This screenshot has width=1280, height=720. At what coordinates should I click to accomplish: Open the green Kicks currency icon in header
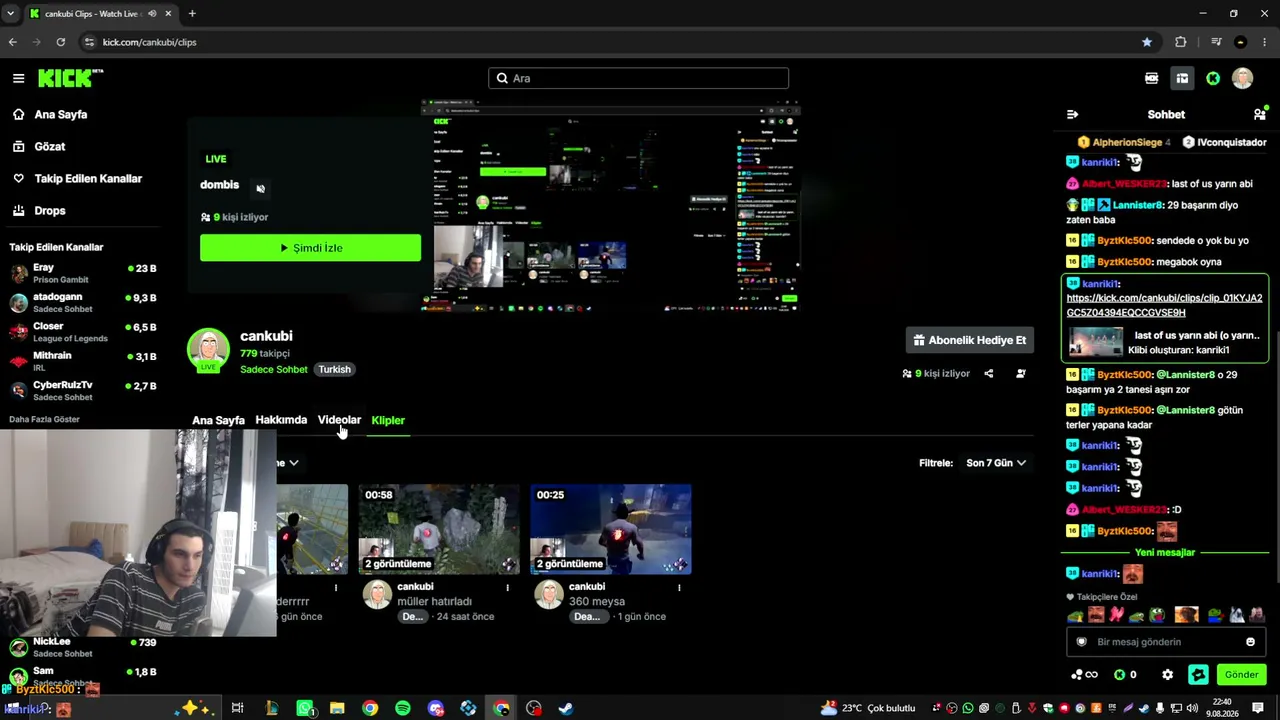[1213, 78]
